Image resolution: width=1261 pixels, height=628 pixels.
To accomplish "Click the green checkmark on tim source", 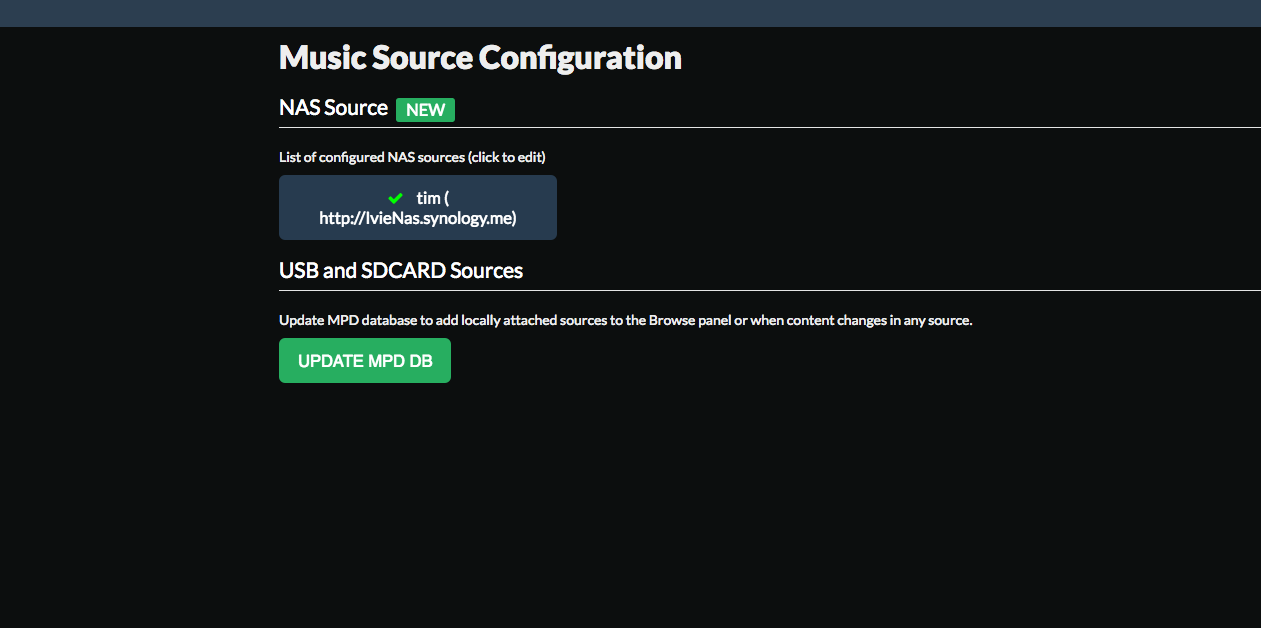I will click(x=395, y=198).
